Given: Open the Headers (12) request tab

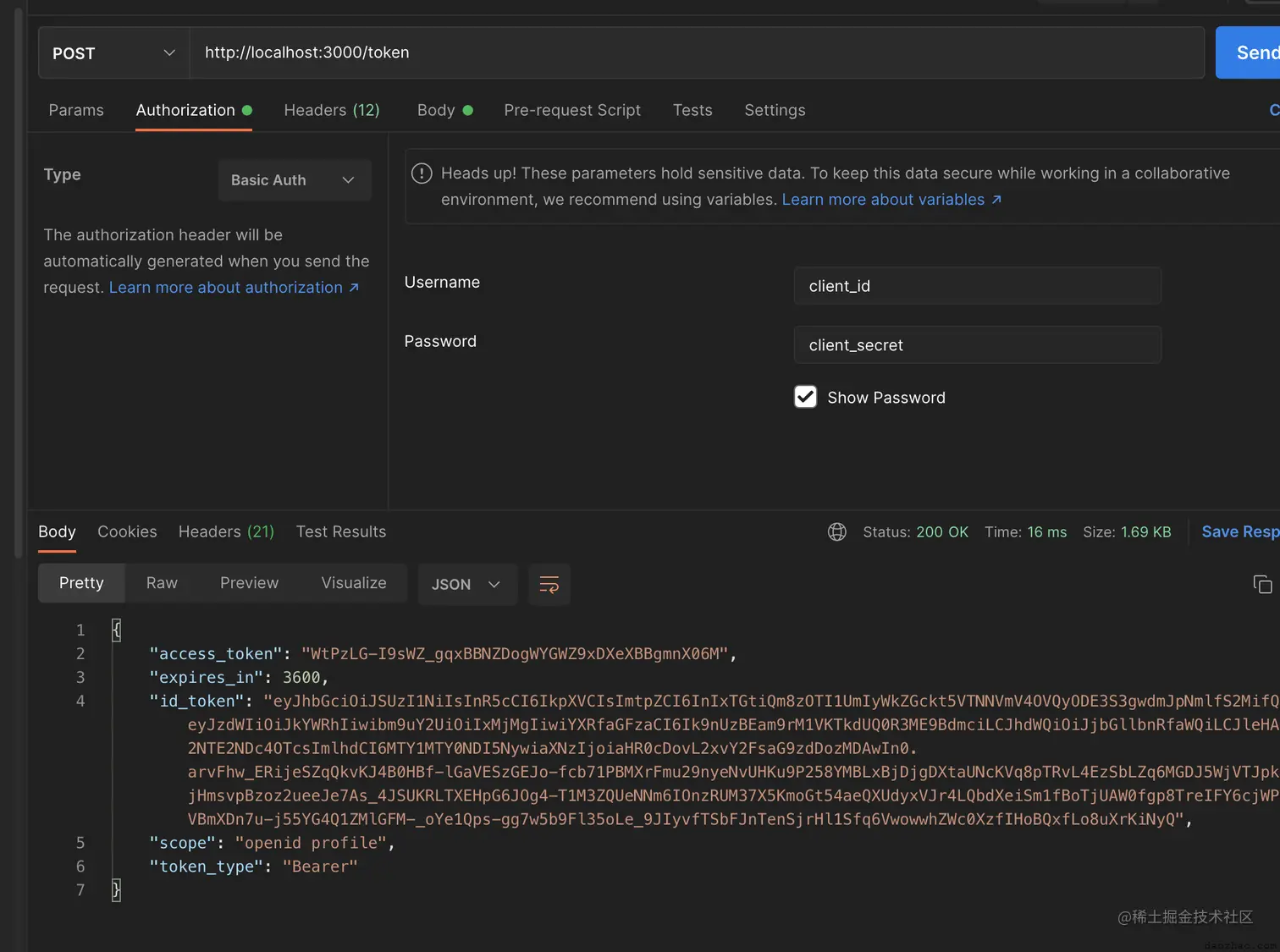Looking at the screenshot, I should point(332,110).
